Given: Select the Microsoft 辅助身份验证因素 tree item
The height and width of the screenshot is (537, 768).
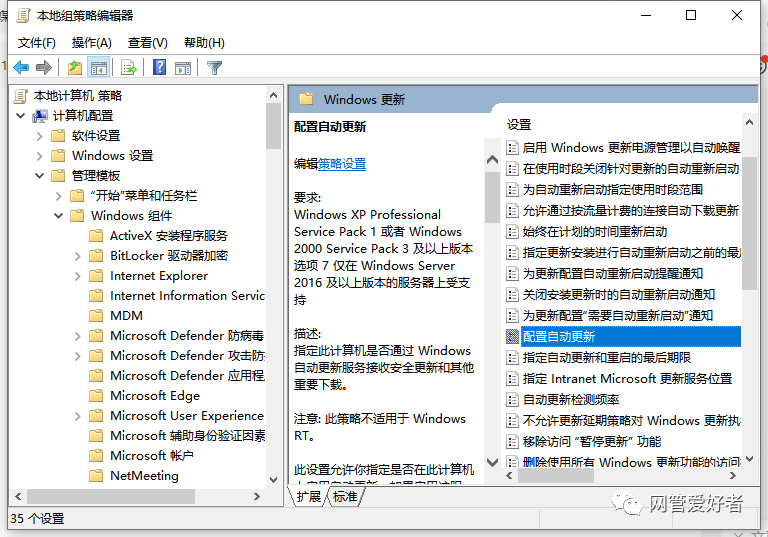Looking at the screenshot, I should click(x=187, y=435).
